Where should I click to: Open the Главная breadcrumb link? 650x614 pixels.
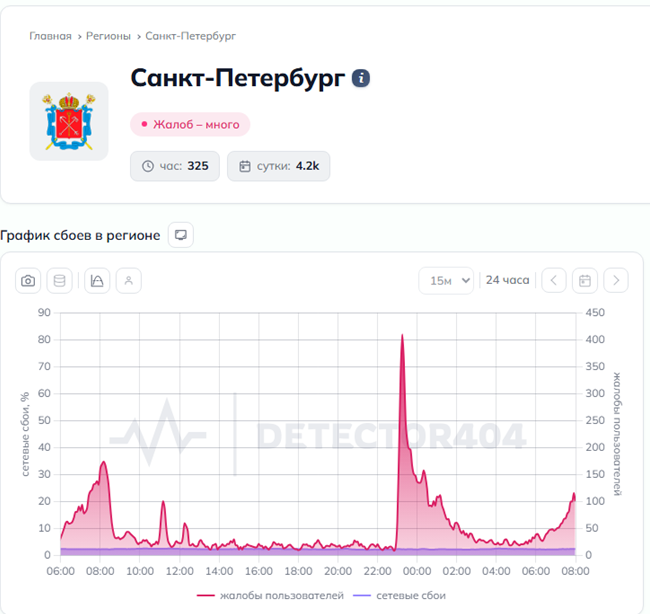(x=50, y=36)
